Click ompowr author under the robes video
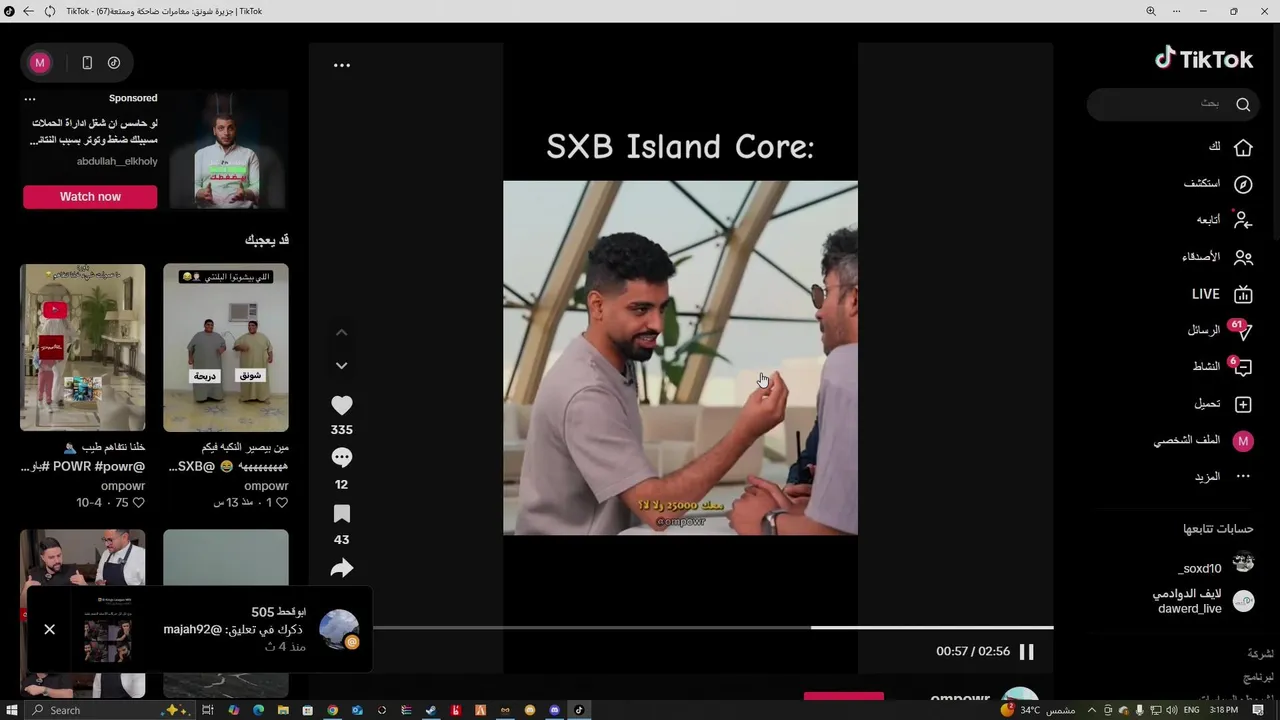1280x720 pixels. pos(266,486)
